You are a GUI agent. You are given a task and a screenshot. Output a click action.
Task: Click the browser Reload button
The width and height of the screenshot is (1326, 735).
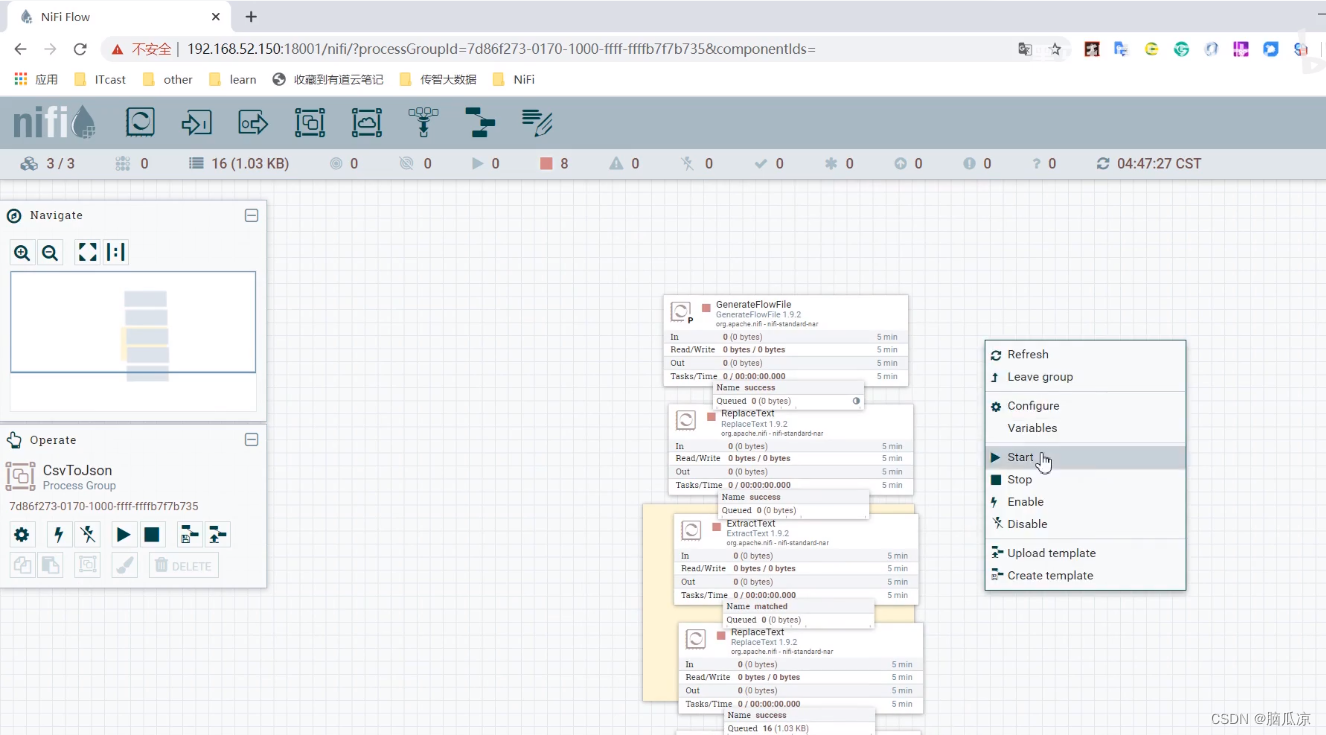coord(80,49)
